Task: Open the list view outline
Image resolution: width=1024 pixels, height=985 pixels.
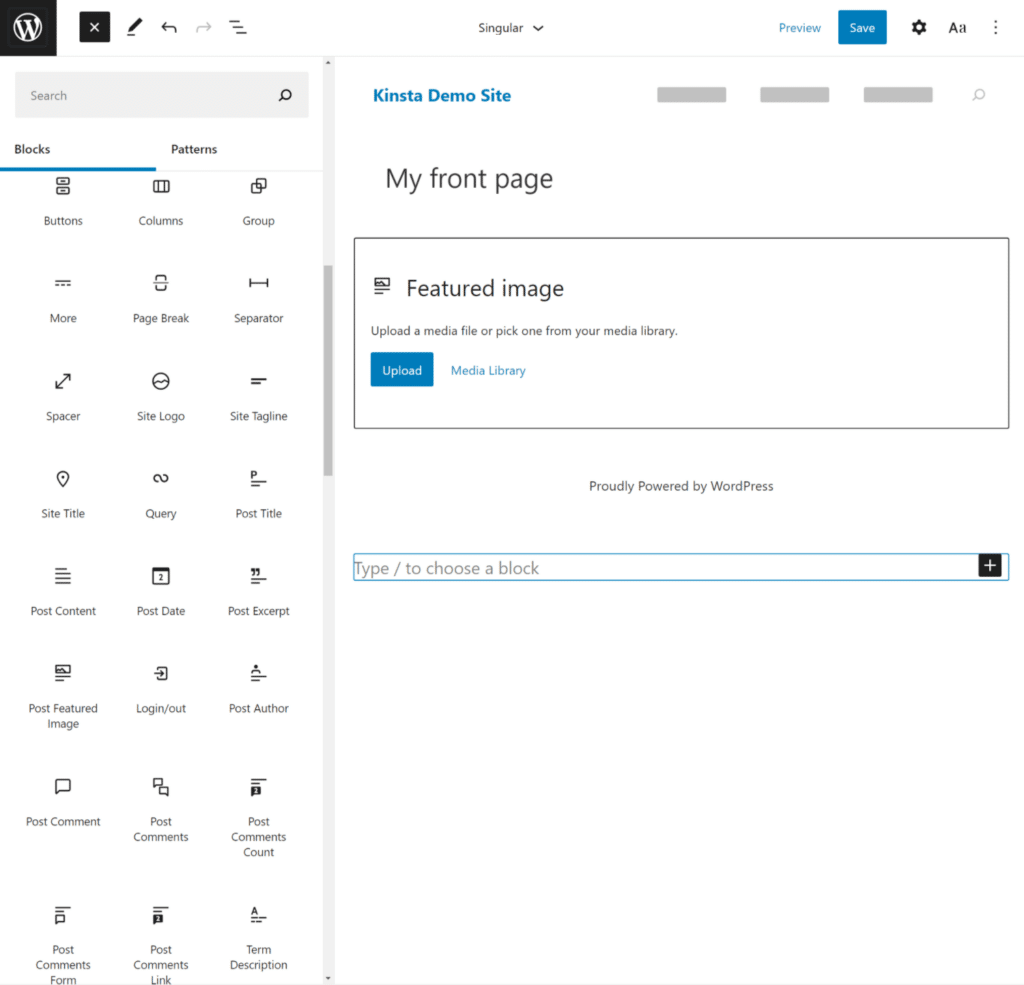Action: click(237, 27)
